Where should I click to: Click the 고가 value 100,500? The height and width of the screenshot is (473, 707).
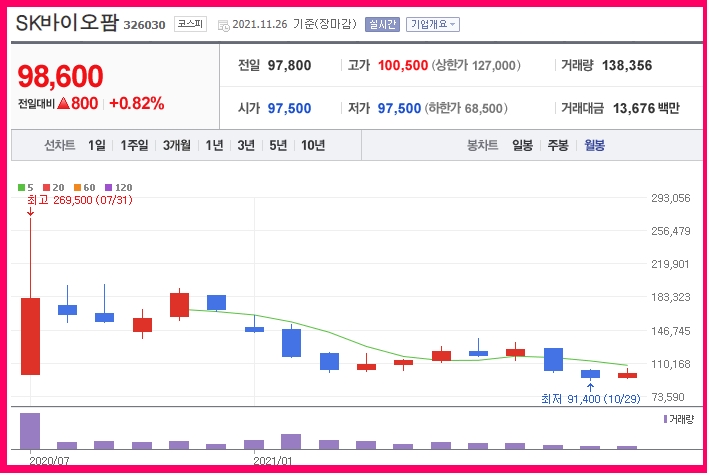click(403, 65)
